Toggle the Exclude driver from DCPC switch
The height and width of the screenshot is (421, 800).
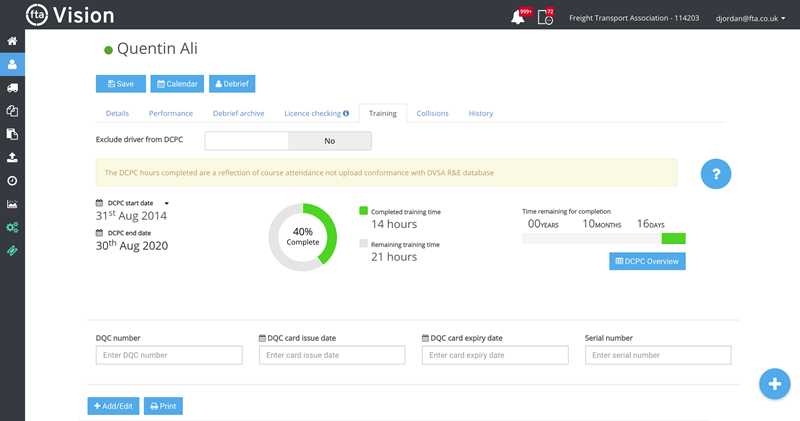point(288,141)
